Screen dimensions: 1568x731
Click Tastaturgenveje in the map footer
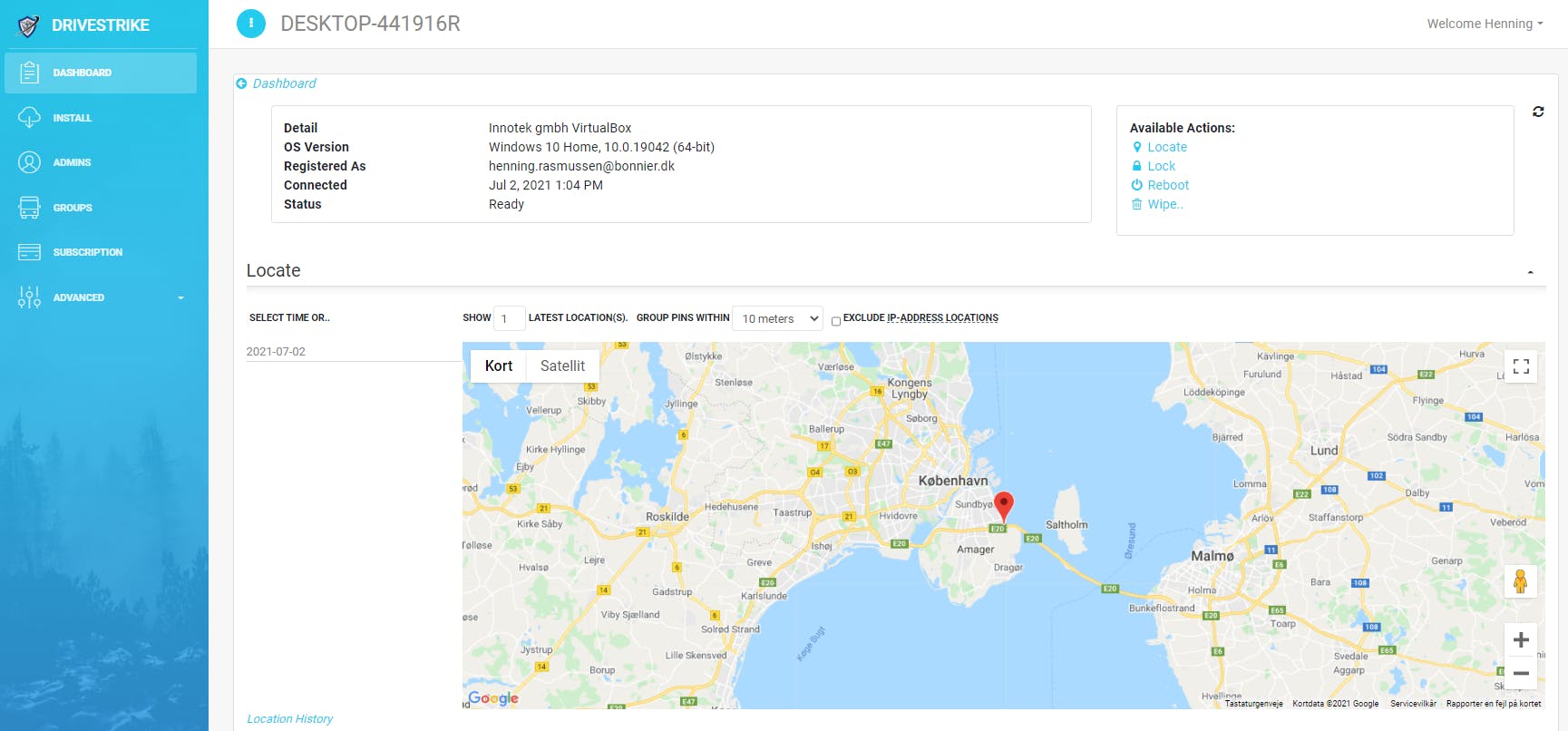(1253, 704)
